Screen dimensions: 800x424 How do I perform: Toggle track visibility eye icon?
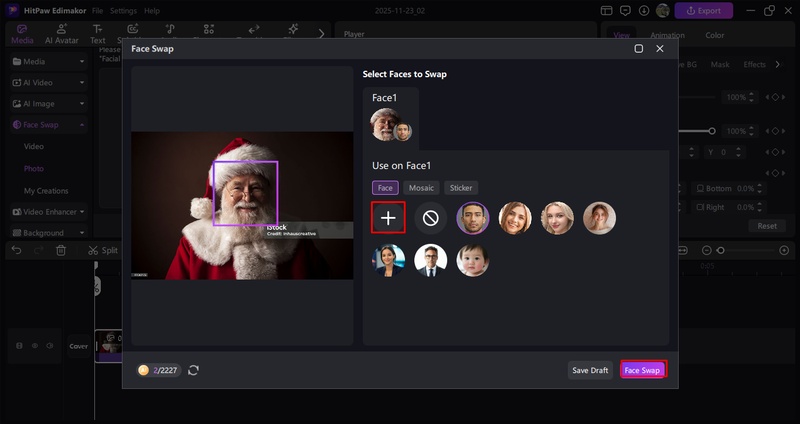tap(35, 346)
